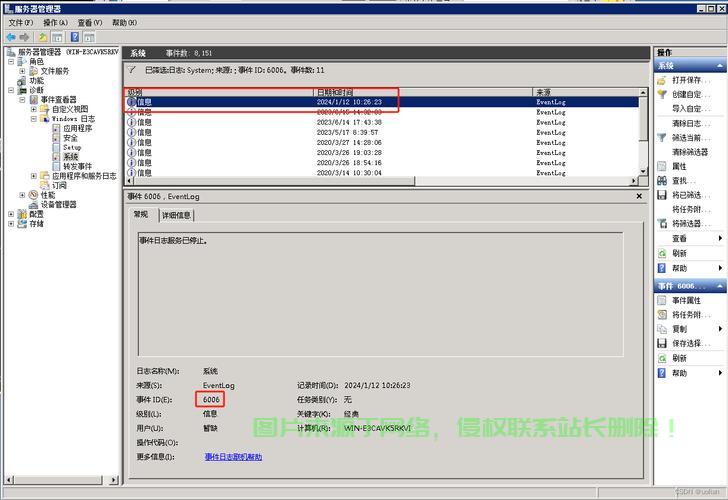
Task: Click the blue help toolbar icon
Action: pyautogui.click(x=74, y=37)
